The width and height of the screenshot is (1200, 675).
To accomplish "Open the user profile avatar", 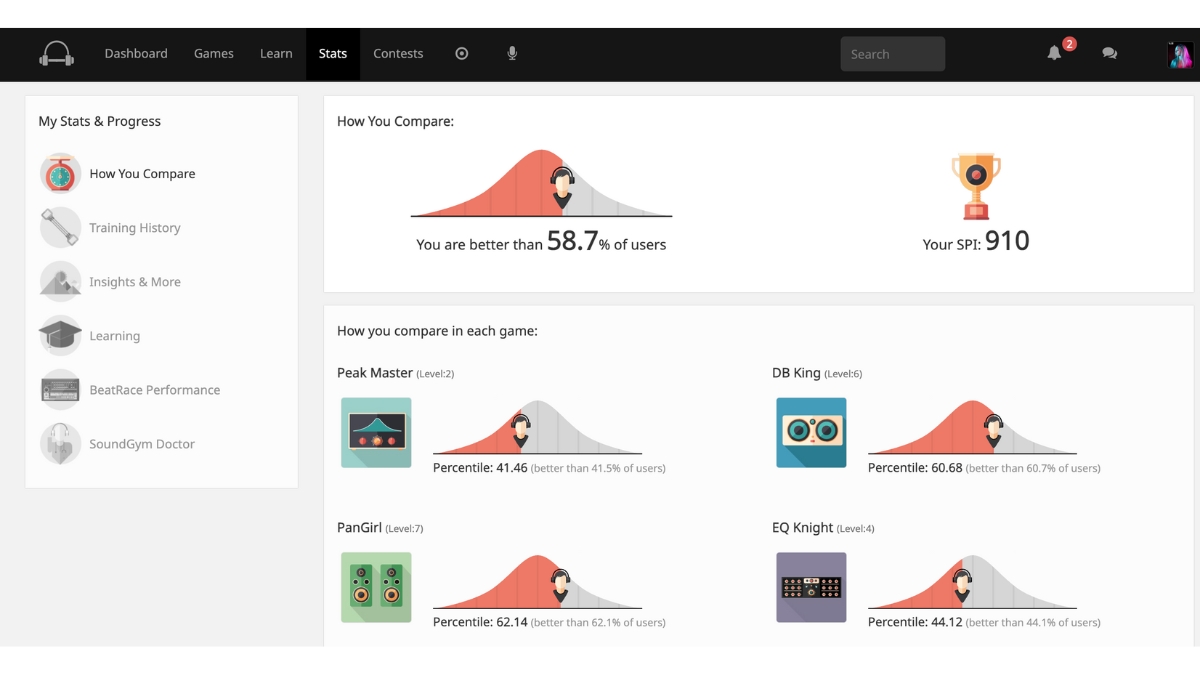I will [1179, 55].
